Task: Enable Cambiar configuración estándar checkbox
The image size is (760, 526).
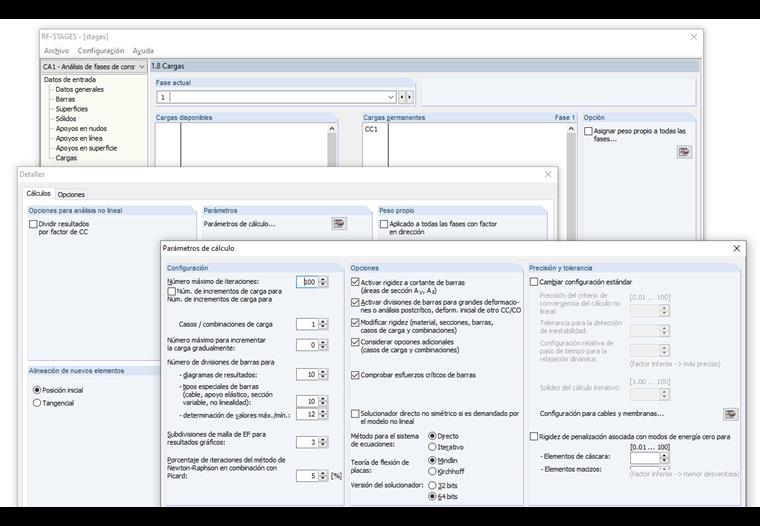Action: [x=534, y=282]
